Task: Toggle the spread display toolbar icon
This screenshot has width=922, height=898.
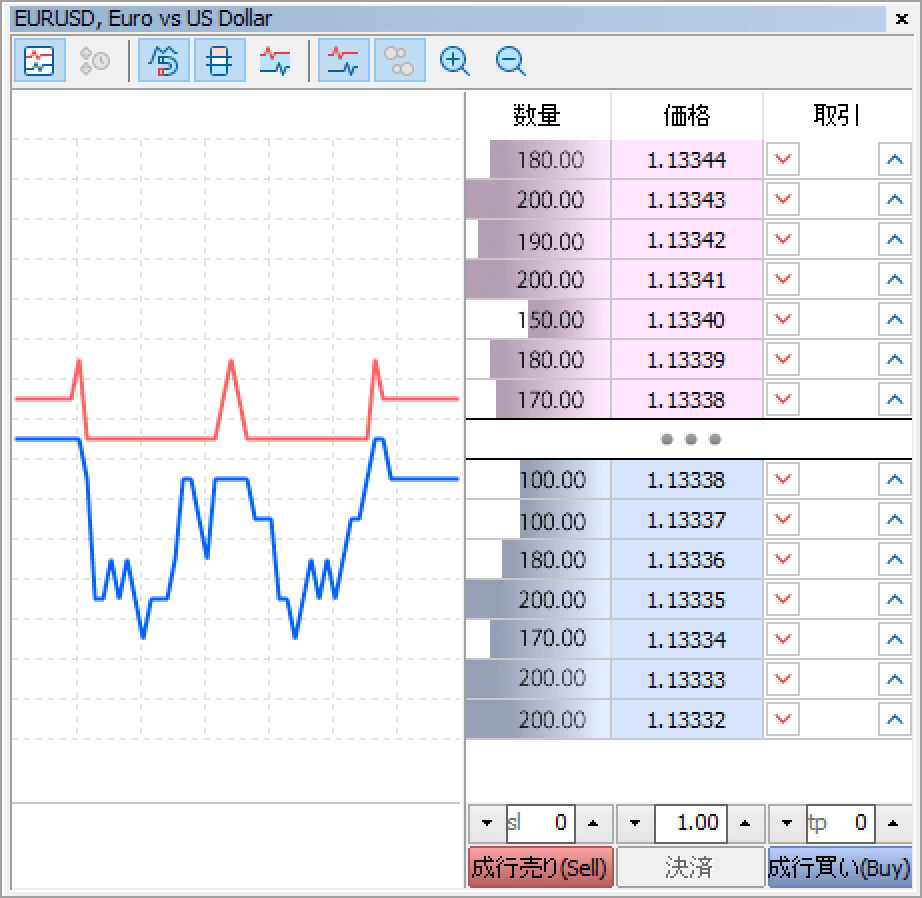Action: (x=219, y=61)
